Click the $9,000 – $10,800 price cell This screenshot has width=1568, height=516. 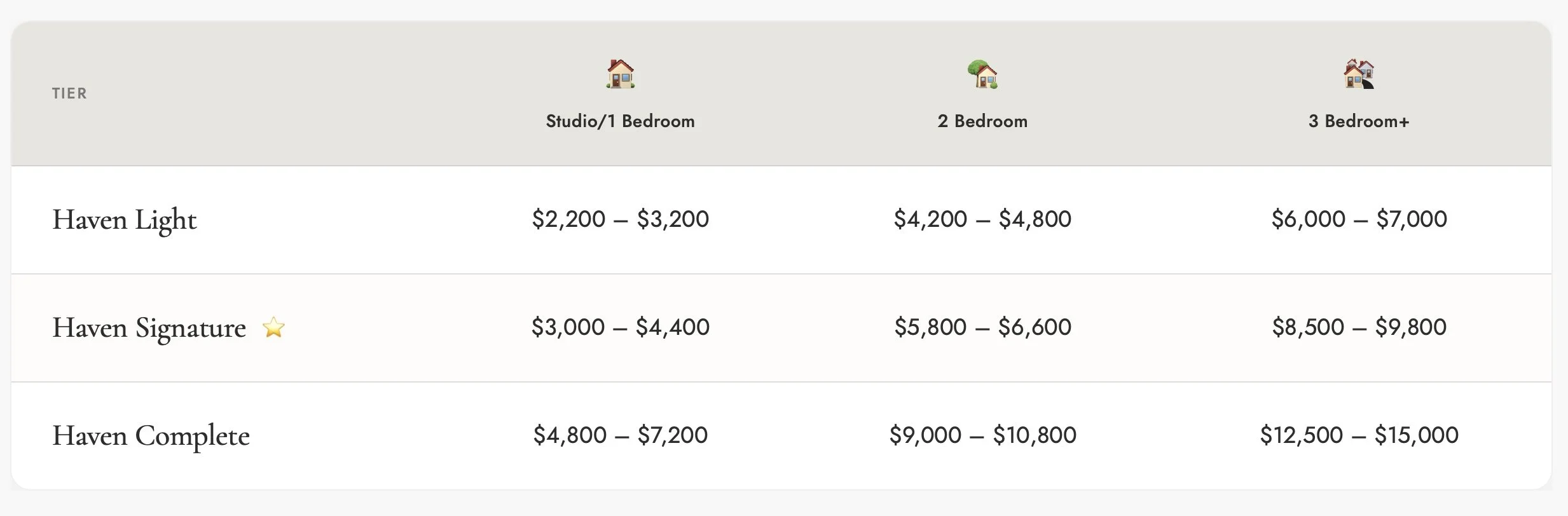(x=982, y=435)
